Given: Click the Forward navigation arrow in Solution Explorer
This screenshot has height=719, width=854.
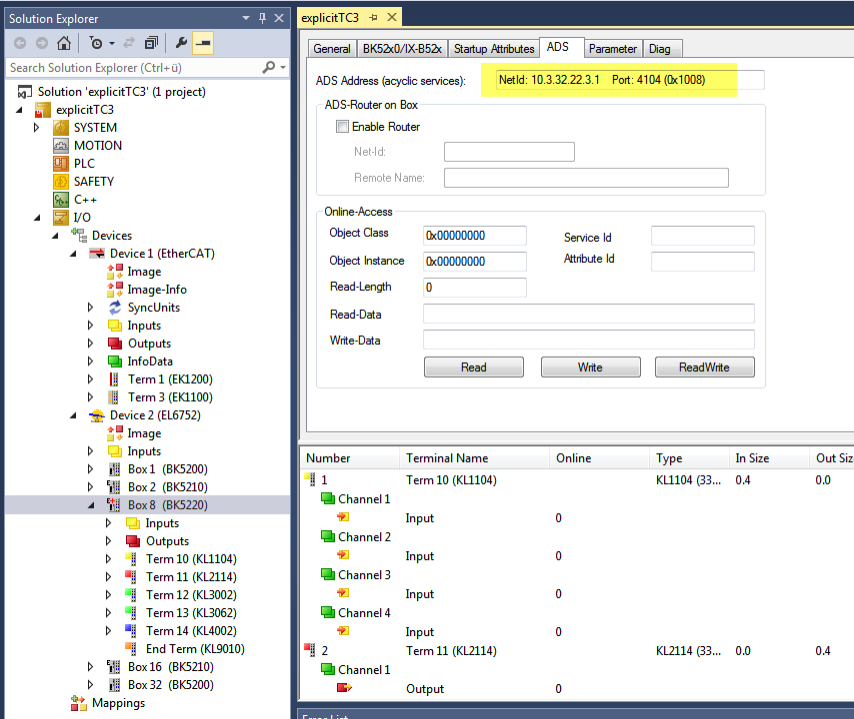Looking at the screenshot, I should tap(41, 43).
